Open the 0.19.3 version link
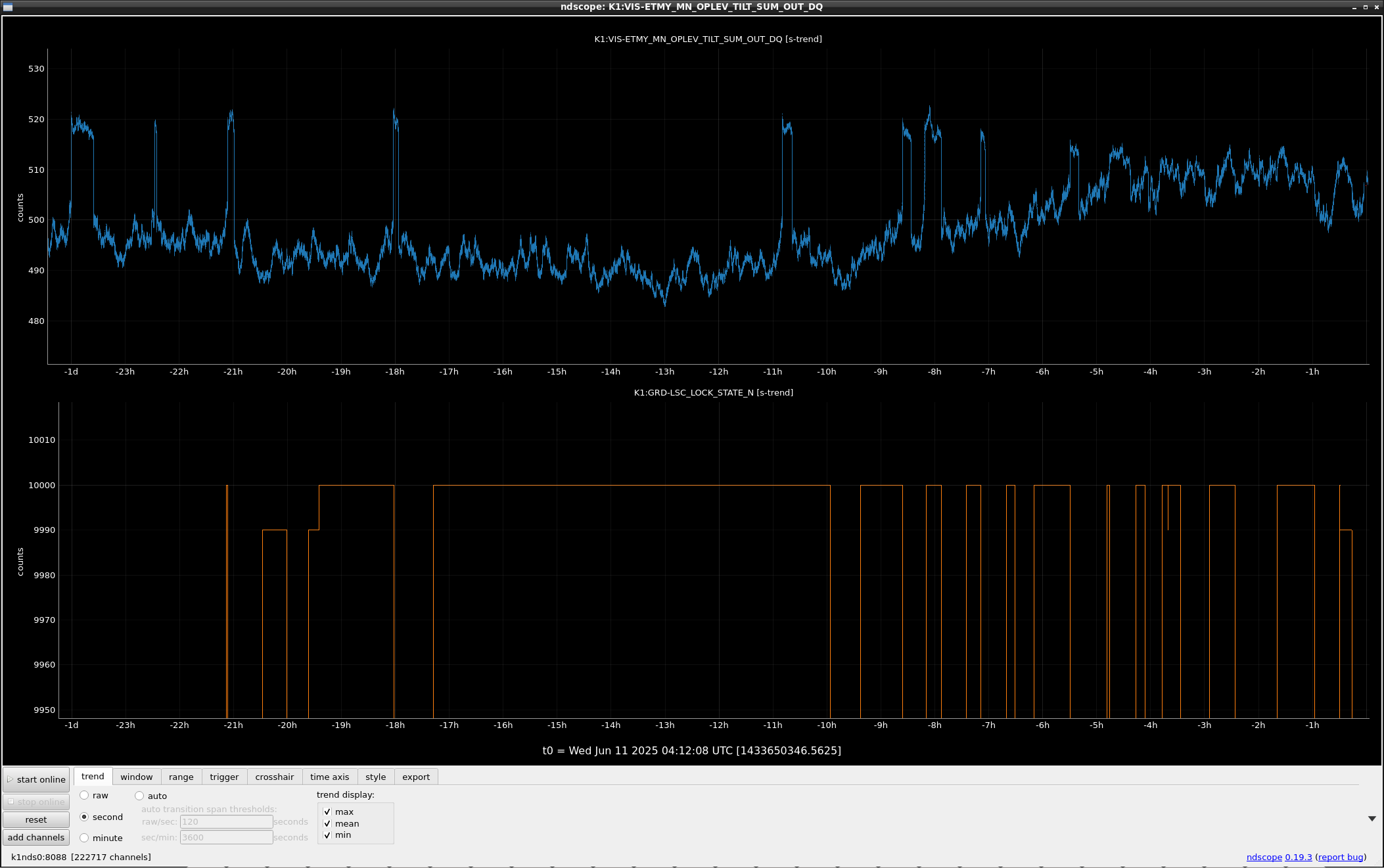This screenshot has width=1384, height=868. pyautogui.click(x=1299, y=857)
